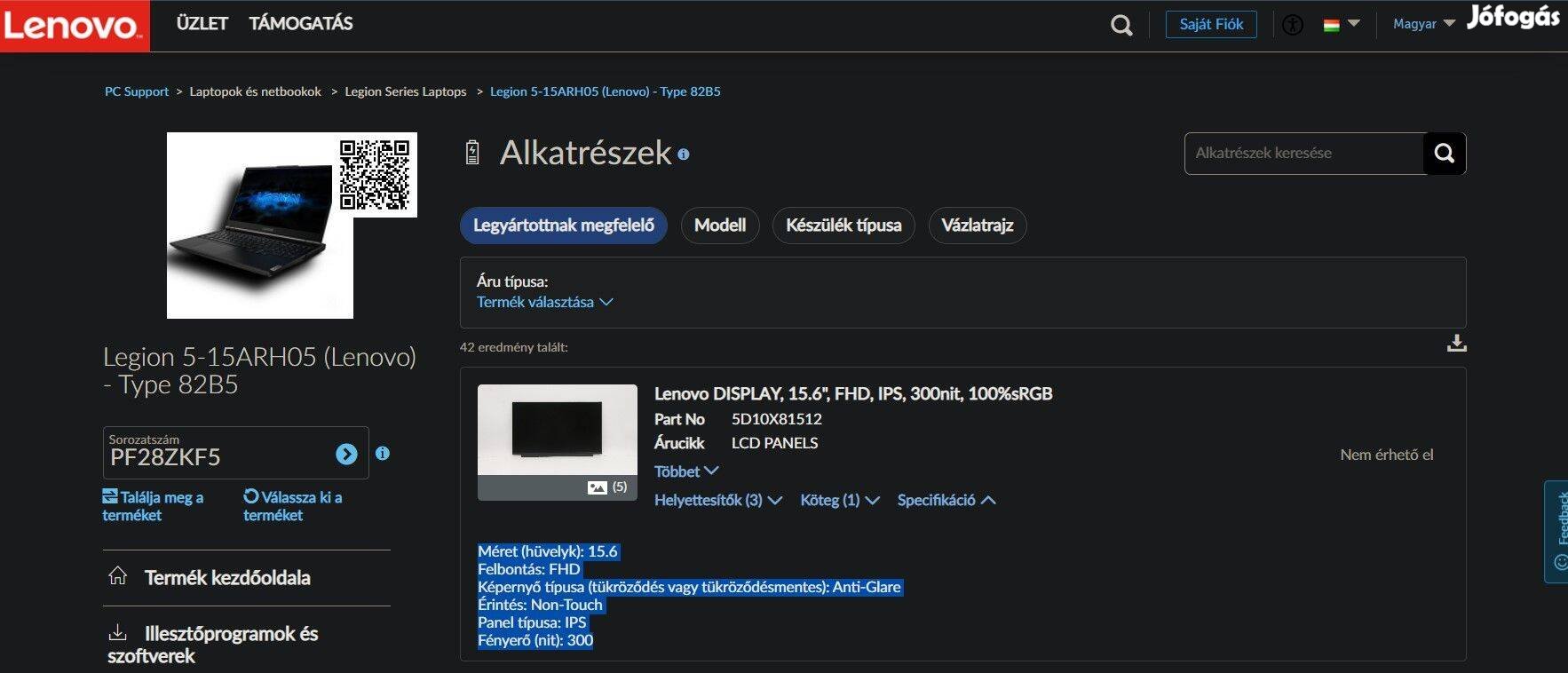Go to PC Support breadcrumb
The height and width of the screenshot is (673, 1568).
(x=137, y=91)
